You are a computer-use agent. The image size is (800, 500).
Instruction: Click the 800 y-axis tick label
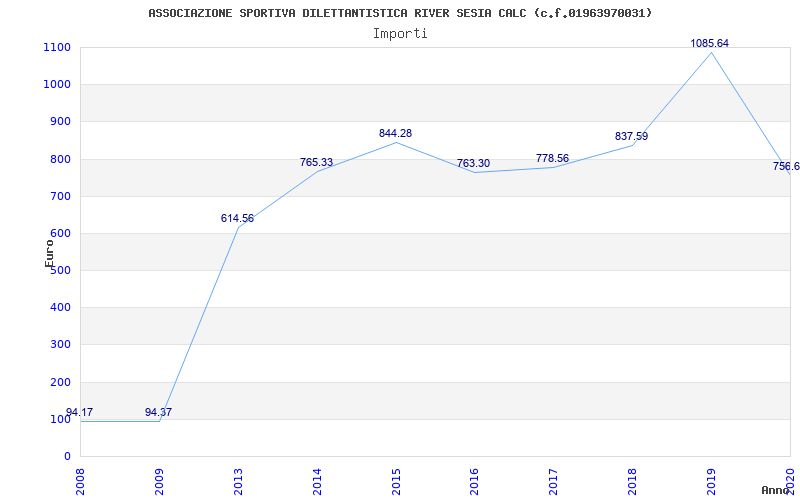pyautogui.click(x=60, y=159)
